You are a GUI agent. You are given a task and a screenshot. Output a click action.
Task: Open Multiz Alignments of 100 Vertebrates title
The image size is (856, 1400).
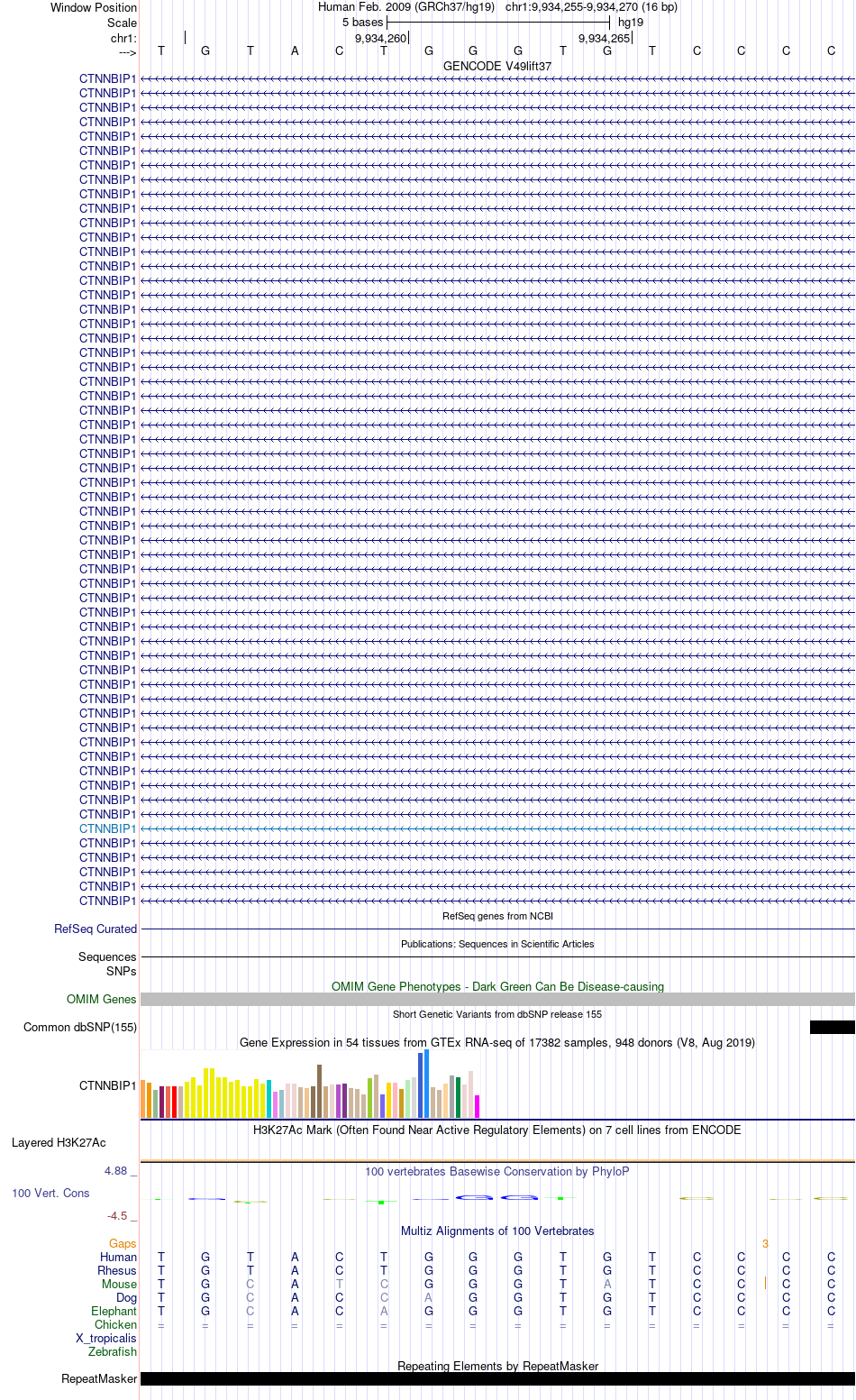click(497, 1231)
